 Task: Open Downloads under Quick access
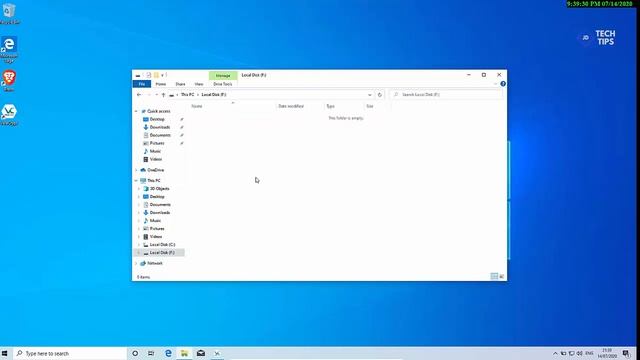(160, 127)
